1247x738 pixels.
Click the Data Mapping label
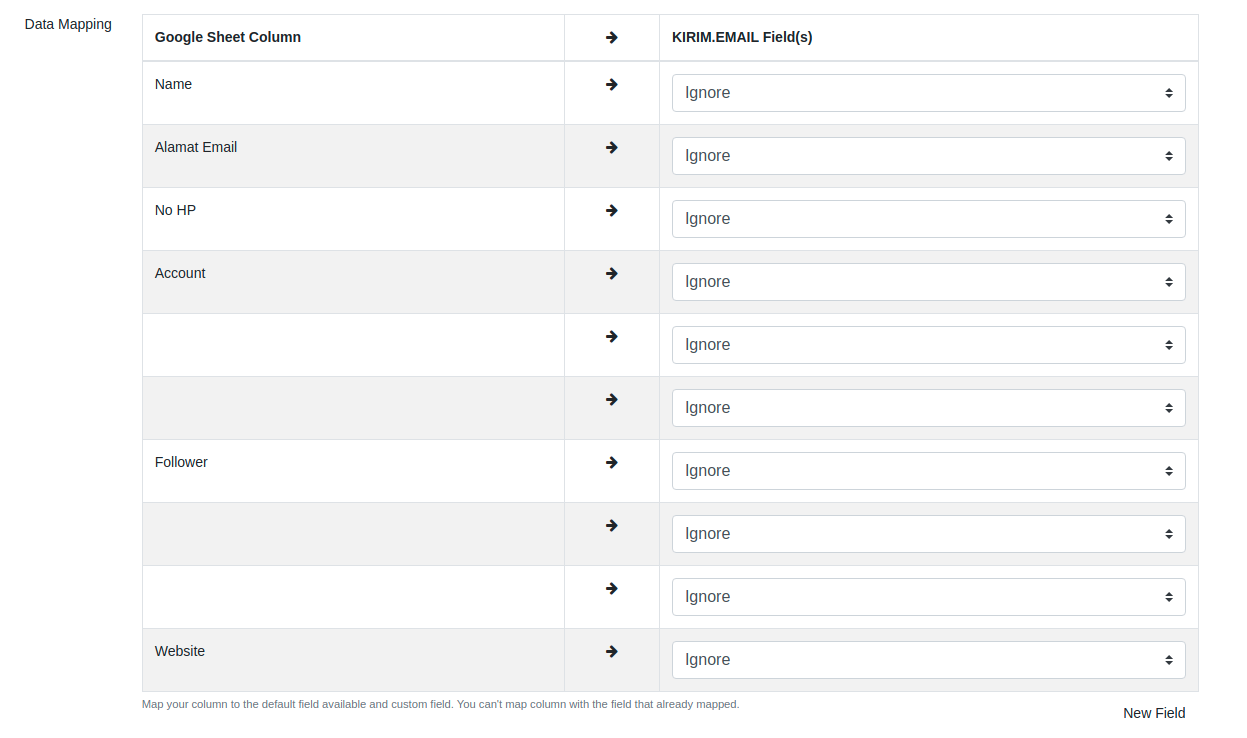click(x=68, y=24)
